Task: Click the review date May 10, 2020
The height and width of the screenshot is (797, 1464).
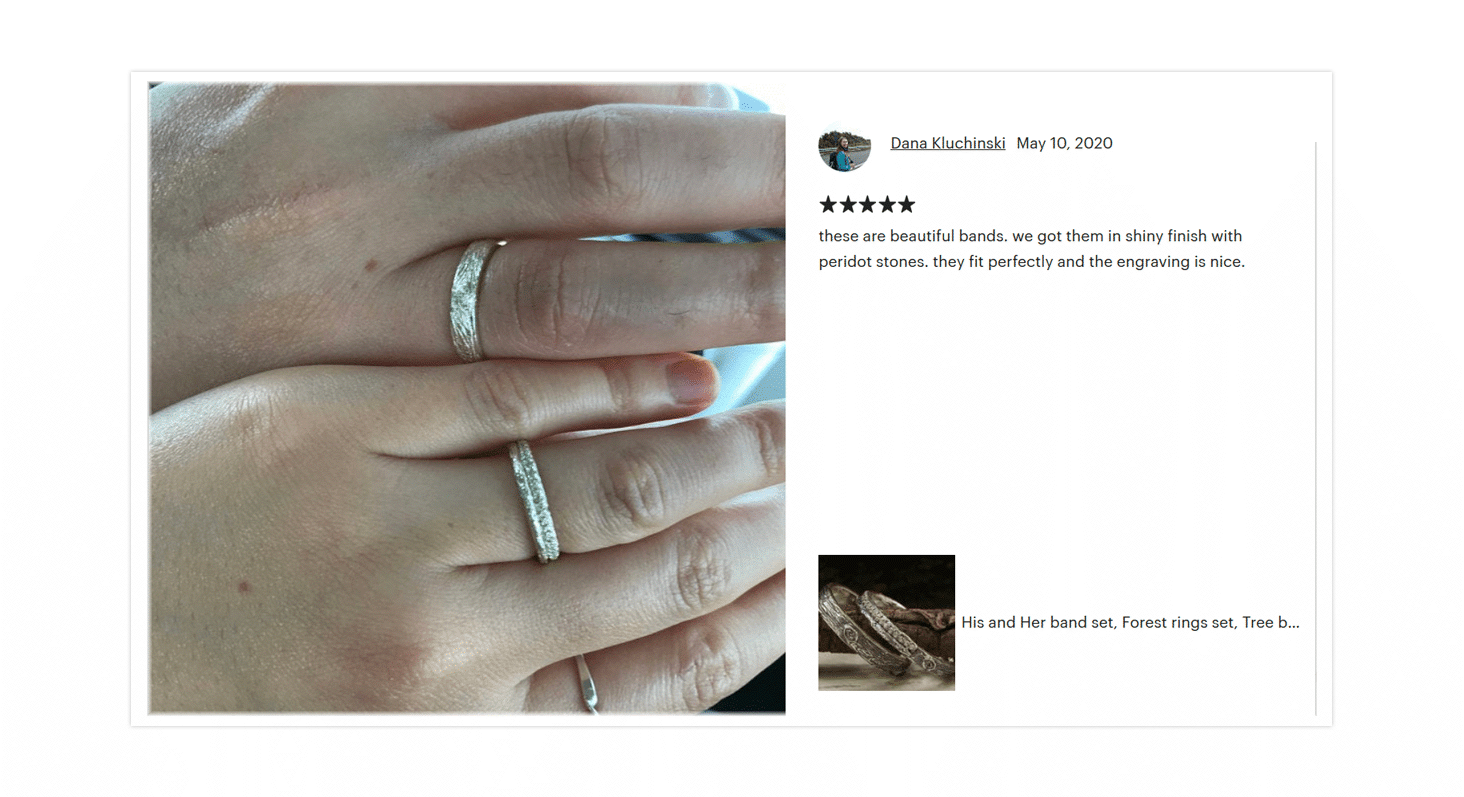Action: coord(1064,143)
